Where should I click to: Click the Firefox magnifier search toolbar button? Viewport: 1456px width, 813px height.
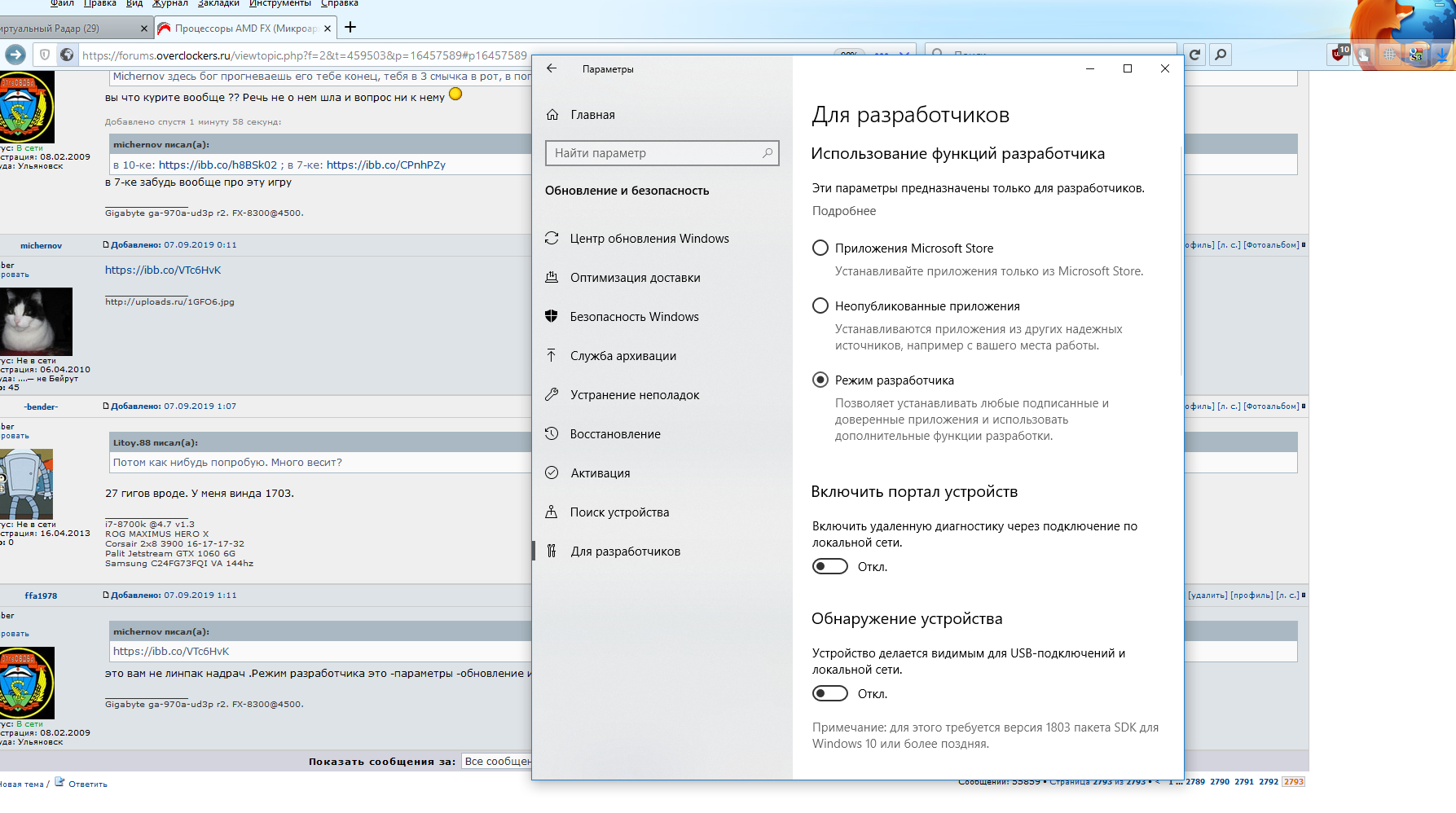click(x=1221, y=55)
